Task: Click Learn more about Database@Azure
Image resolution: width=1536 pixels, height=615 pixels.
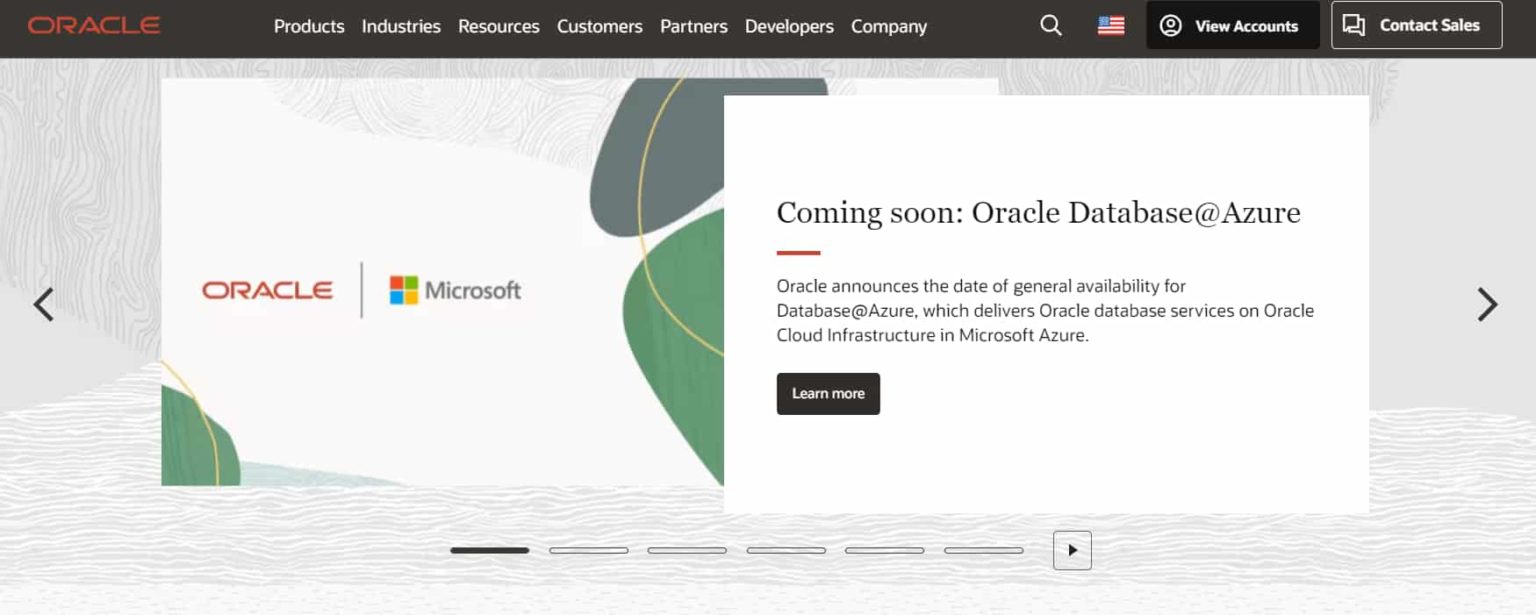Action: point(828,394)
